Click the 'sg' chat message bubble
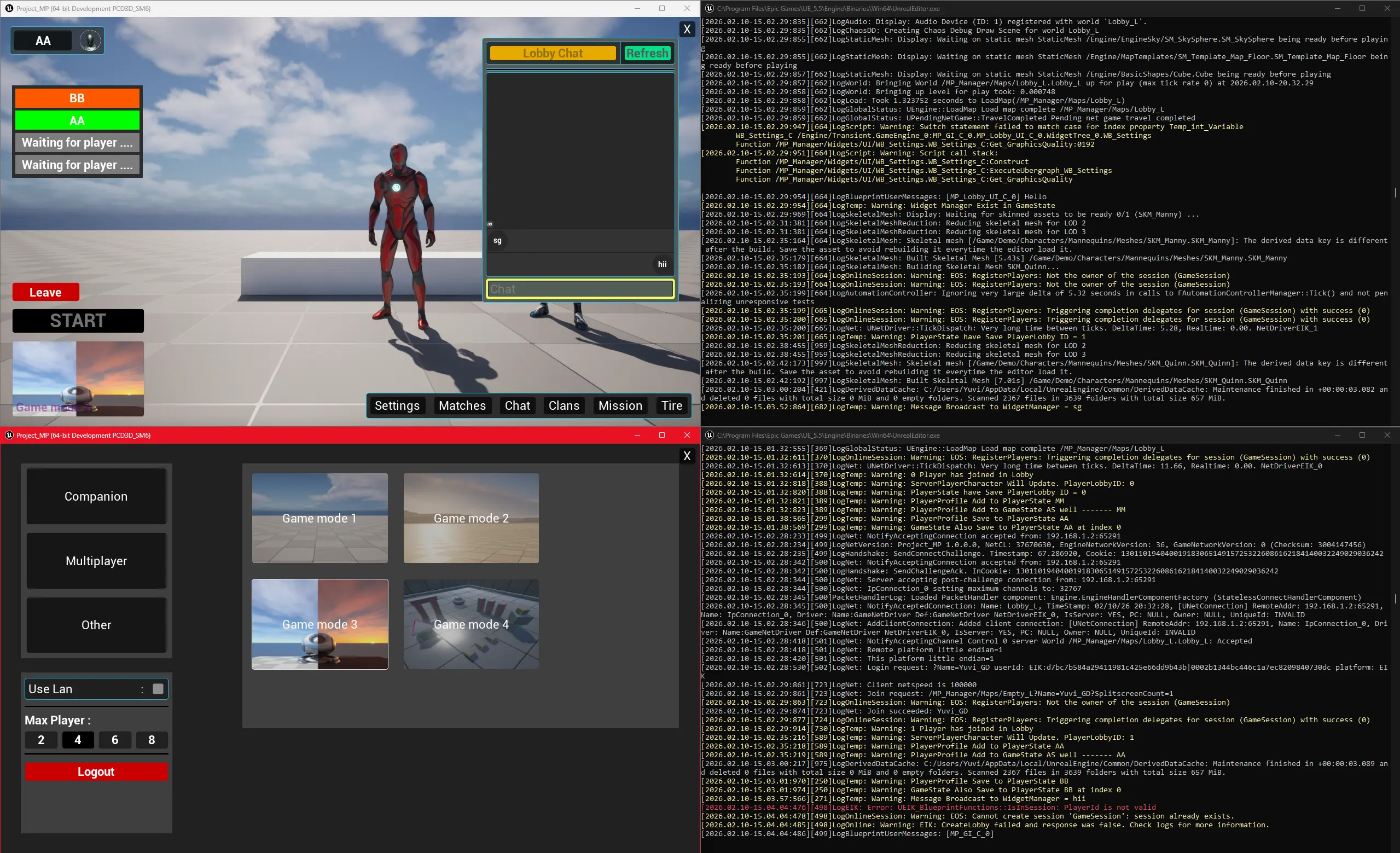This screenshot has height=853, width=1400. 497,240
